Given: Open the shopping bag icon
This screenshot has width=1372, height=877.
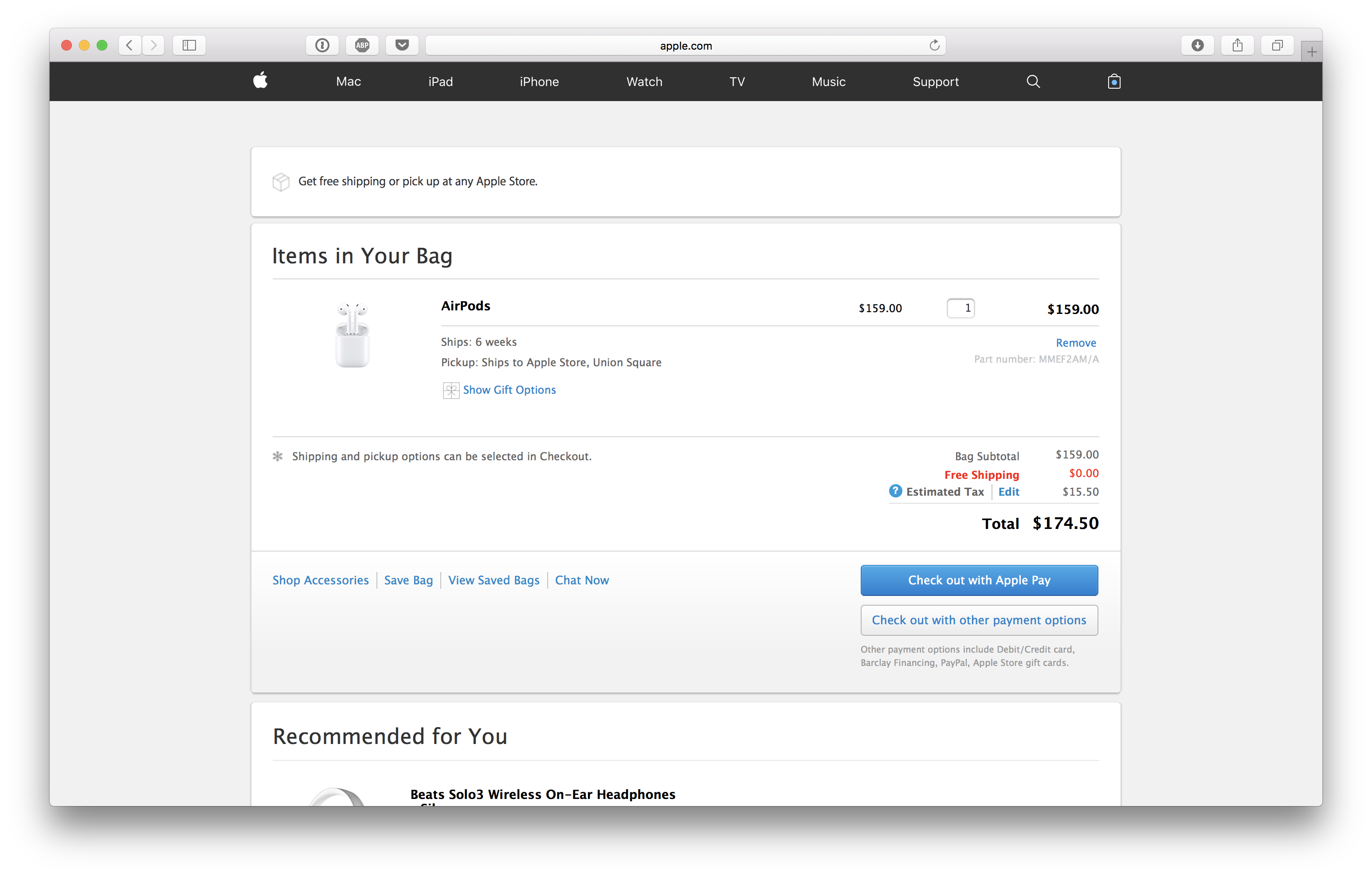Looking at the screenshot, I should pyautogui.click(x=1114, y=82).
